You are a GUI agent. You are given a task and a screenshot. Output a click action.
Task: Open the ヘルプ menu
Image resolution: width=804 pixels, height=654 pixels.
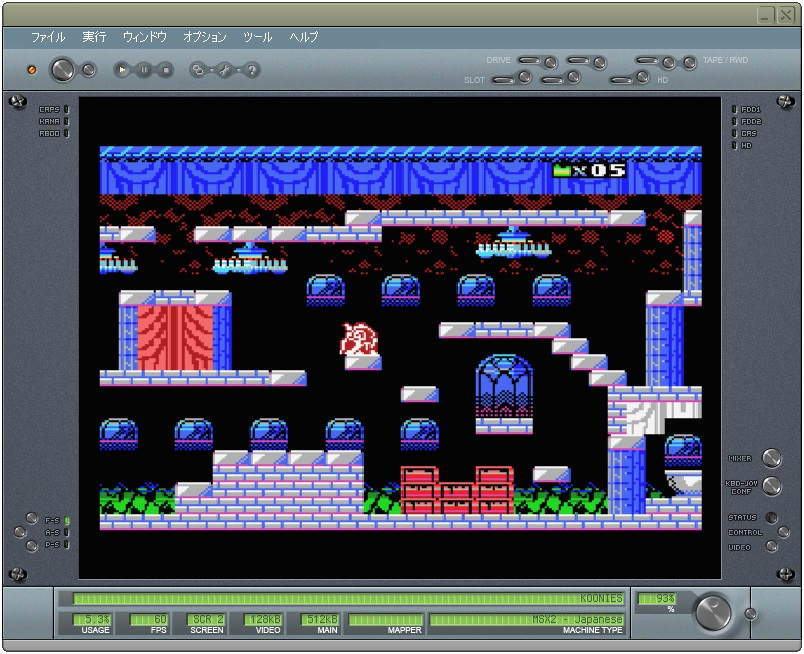(x=304, y=37)
